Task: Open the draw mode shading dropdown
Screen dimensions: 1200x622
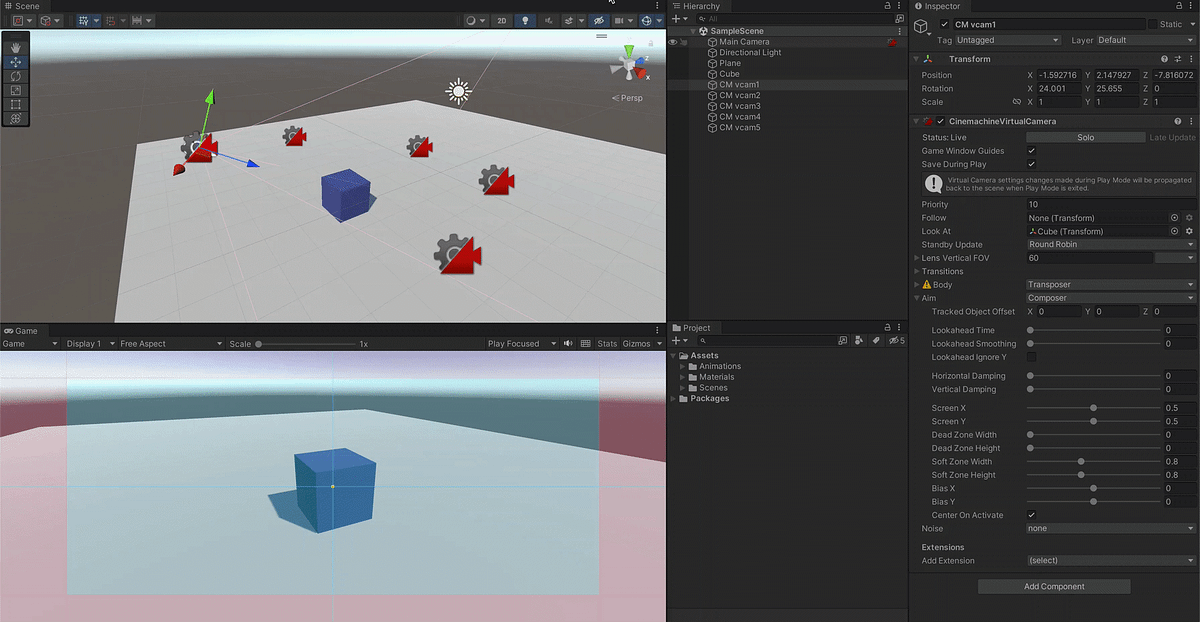Action: pyautogui.click(x=476, y=20)
